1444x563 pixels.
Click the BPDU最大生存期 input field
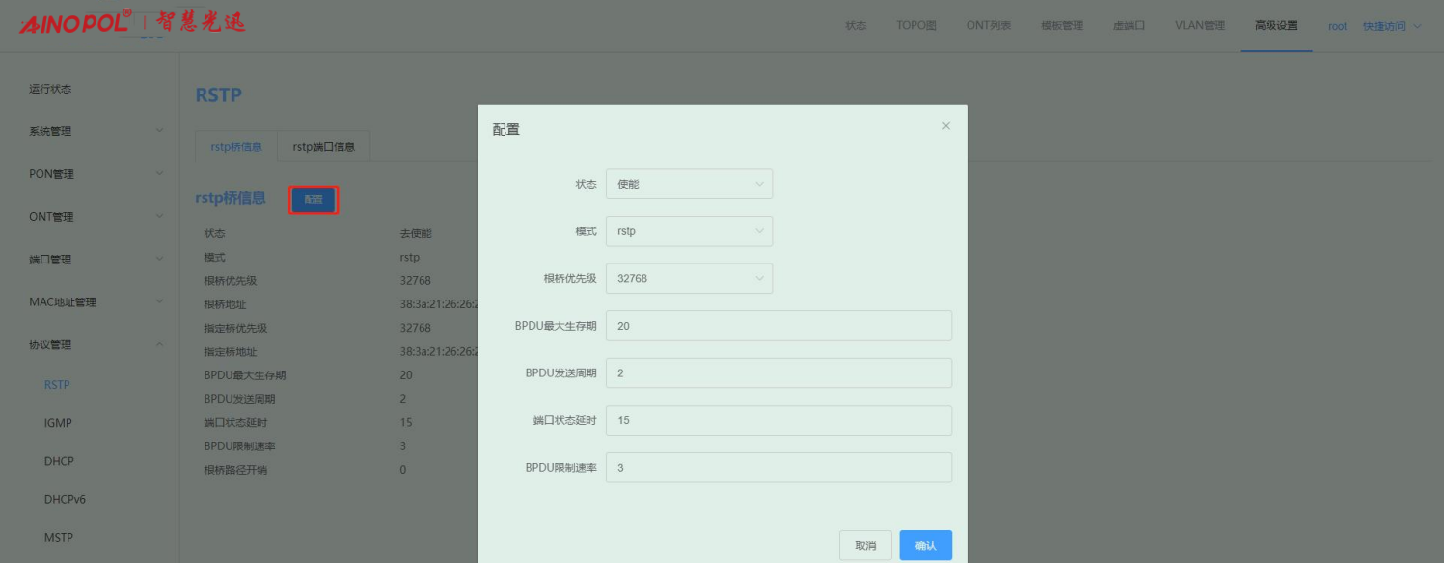click(778, 326)
